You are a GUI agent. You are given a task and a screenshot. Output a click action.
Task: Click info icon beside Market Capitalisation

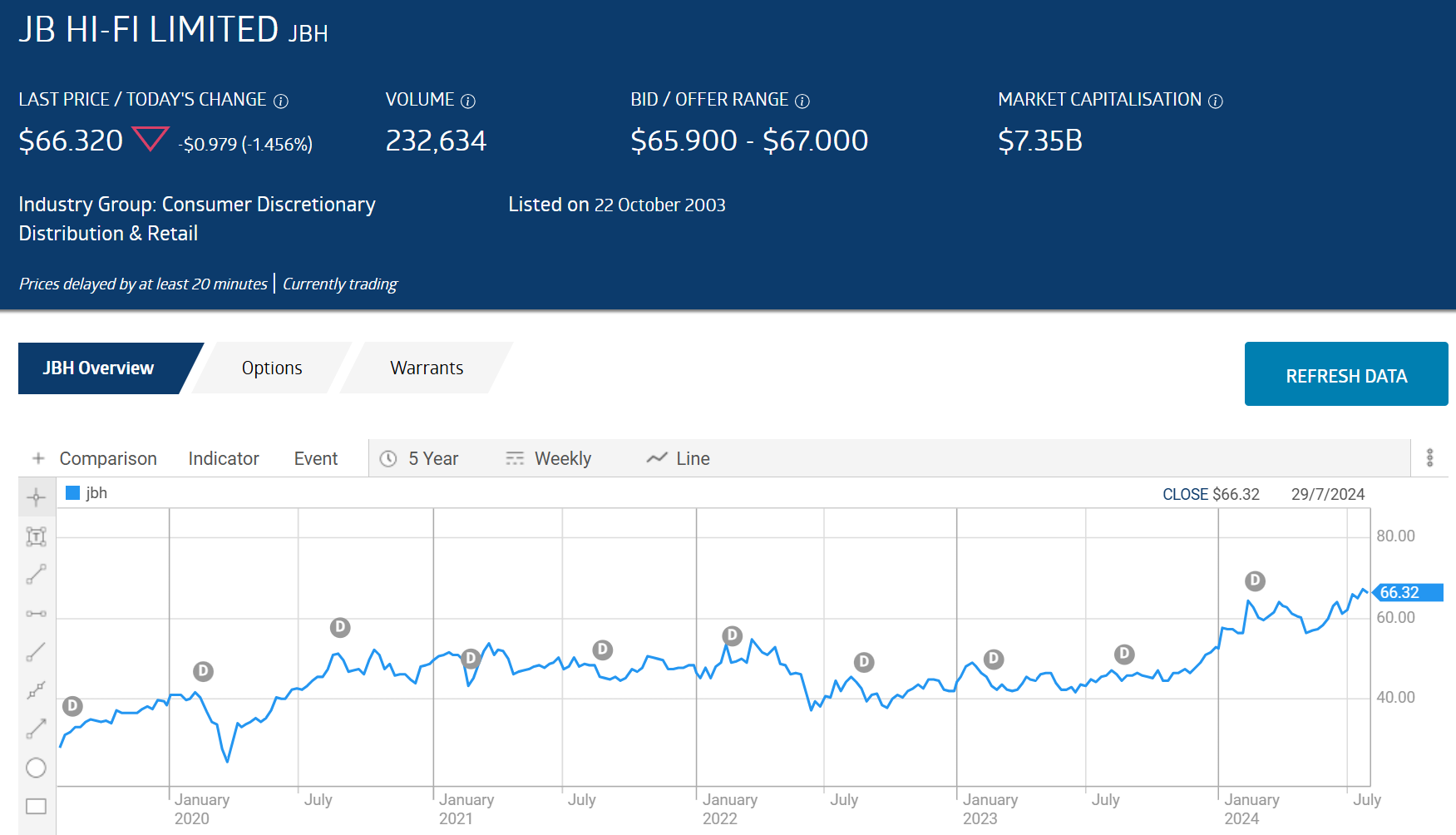1216,101
